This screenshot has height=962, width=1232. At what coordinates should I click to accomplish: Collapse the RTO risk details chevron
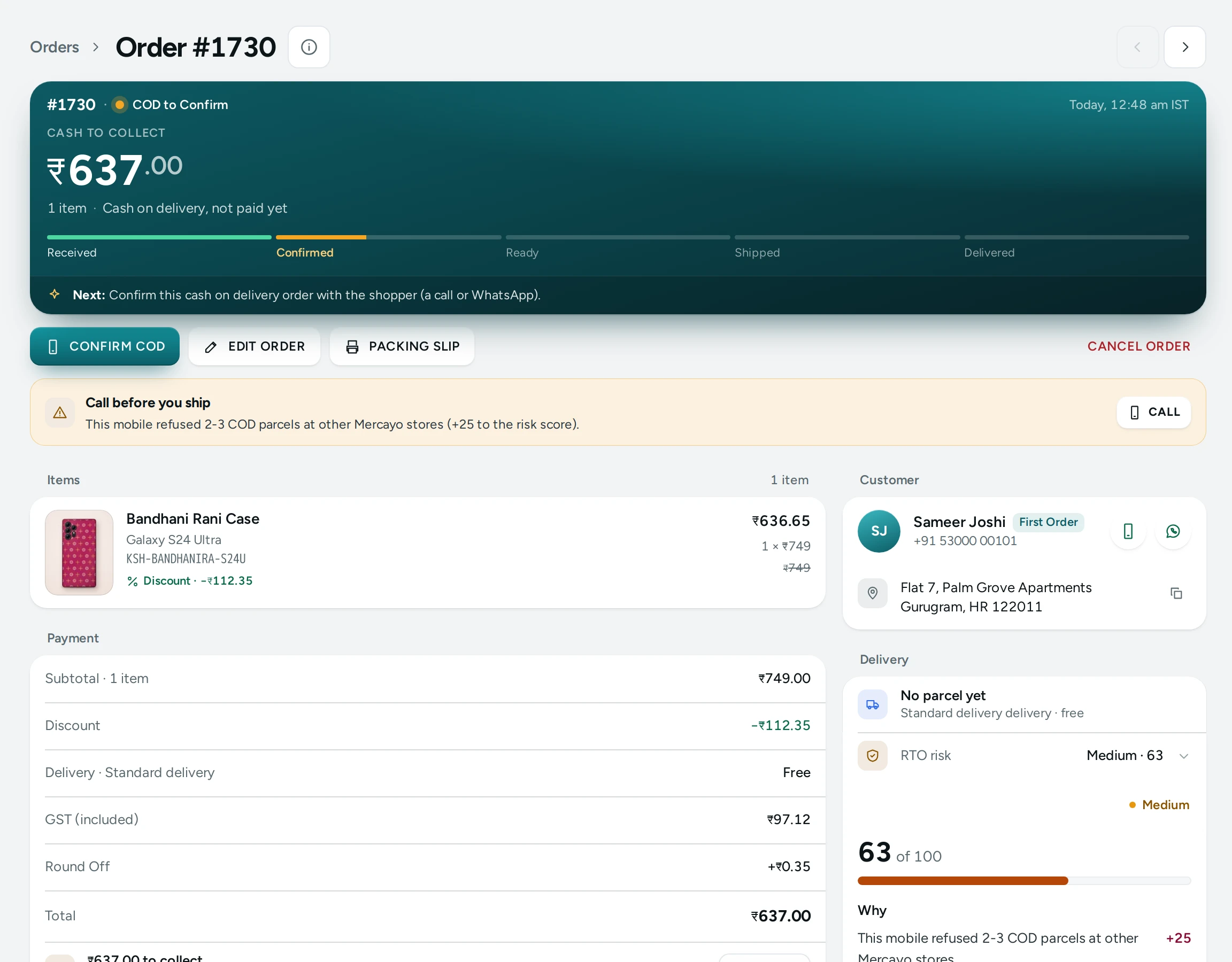1183,756
